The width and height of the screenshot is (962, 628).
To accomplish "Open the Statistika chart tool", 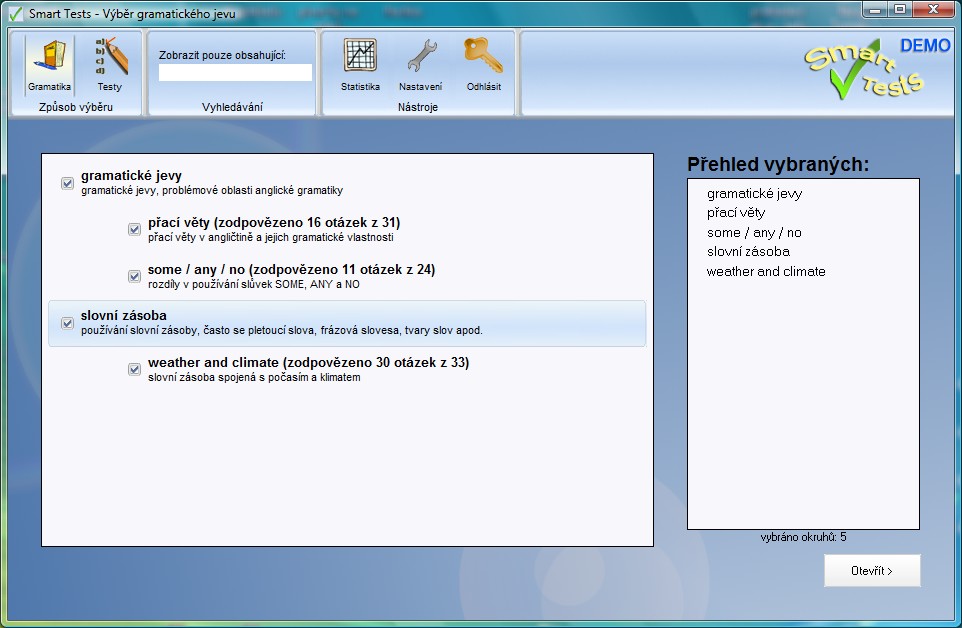I will (x=360, y=64).
